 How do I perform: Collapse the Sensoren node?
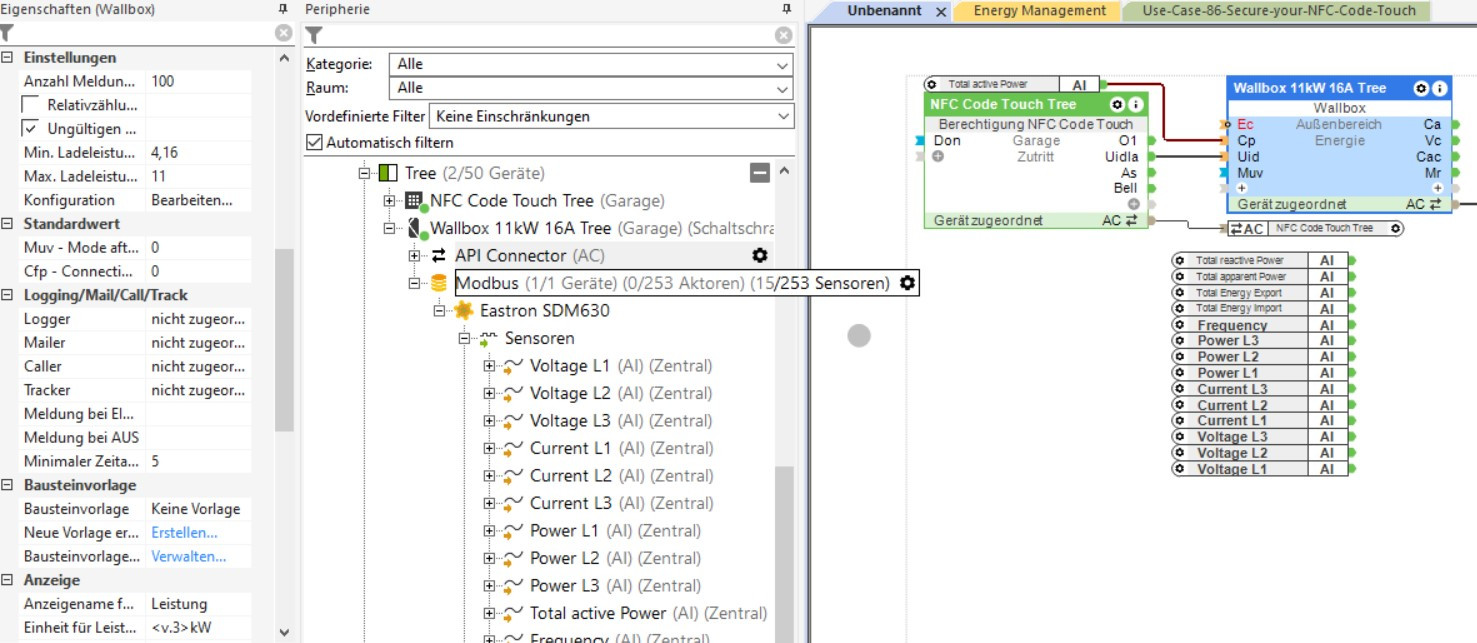[x=464, y=338]
